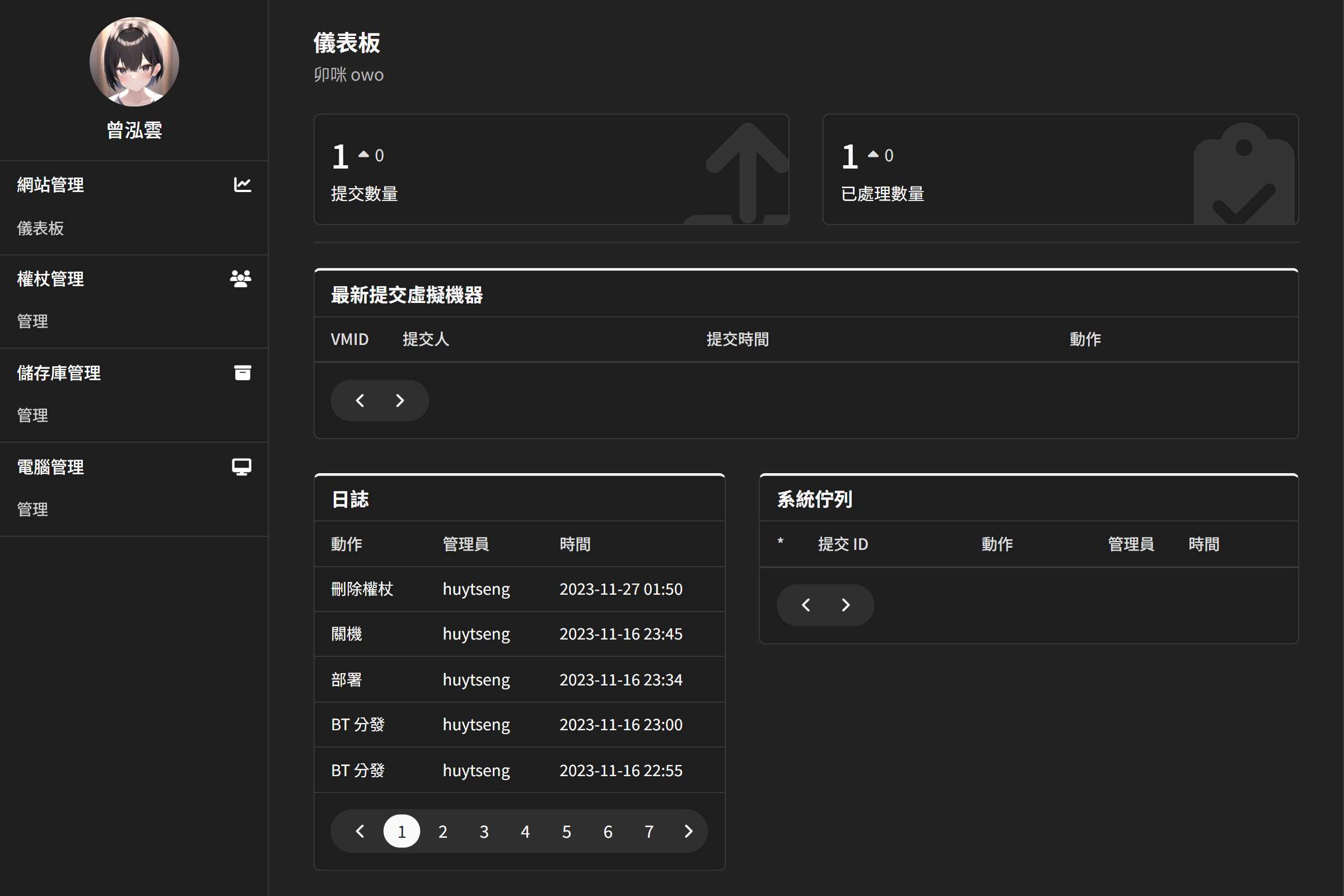Jump to page 7 of the 日誌 log
Screen dimensions: 1344x896
point(649,832)
